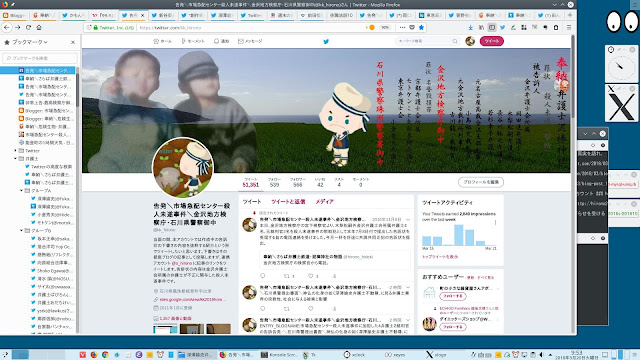Collapse the 弁護士 bookmarks folder
Screen dimensions: 640x360
(16, 158)
